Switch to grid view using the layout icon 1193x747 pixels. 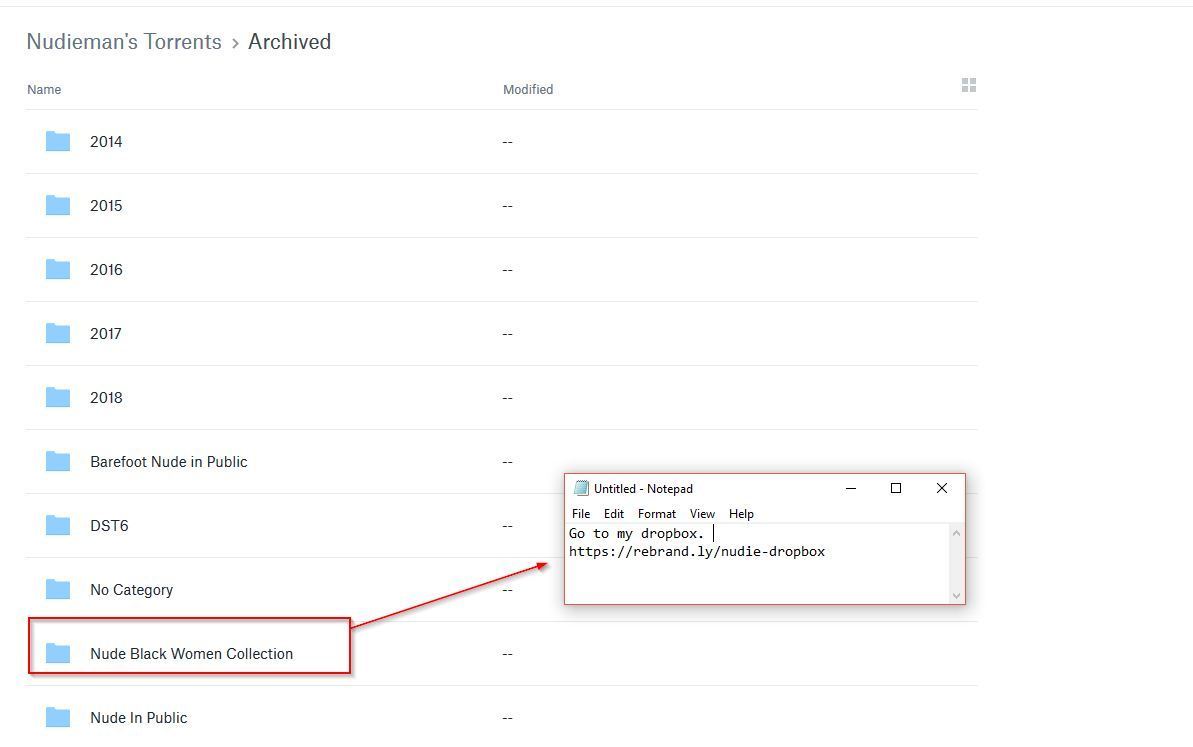(968, 85)
